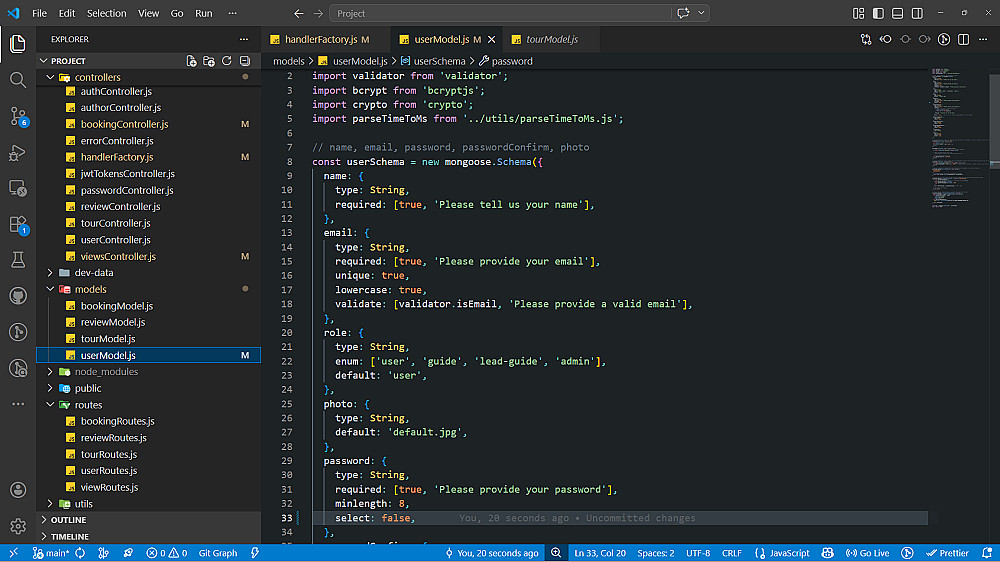Click the New Folder icon in Explorer
The image size is (1000, 562).
tap(209, 61)
